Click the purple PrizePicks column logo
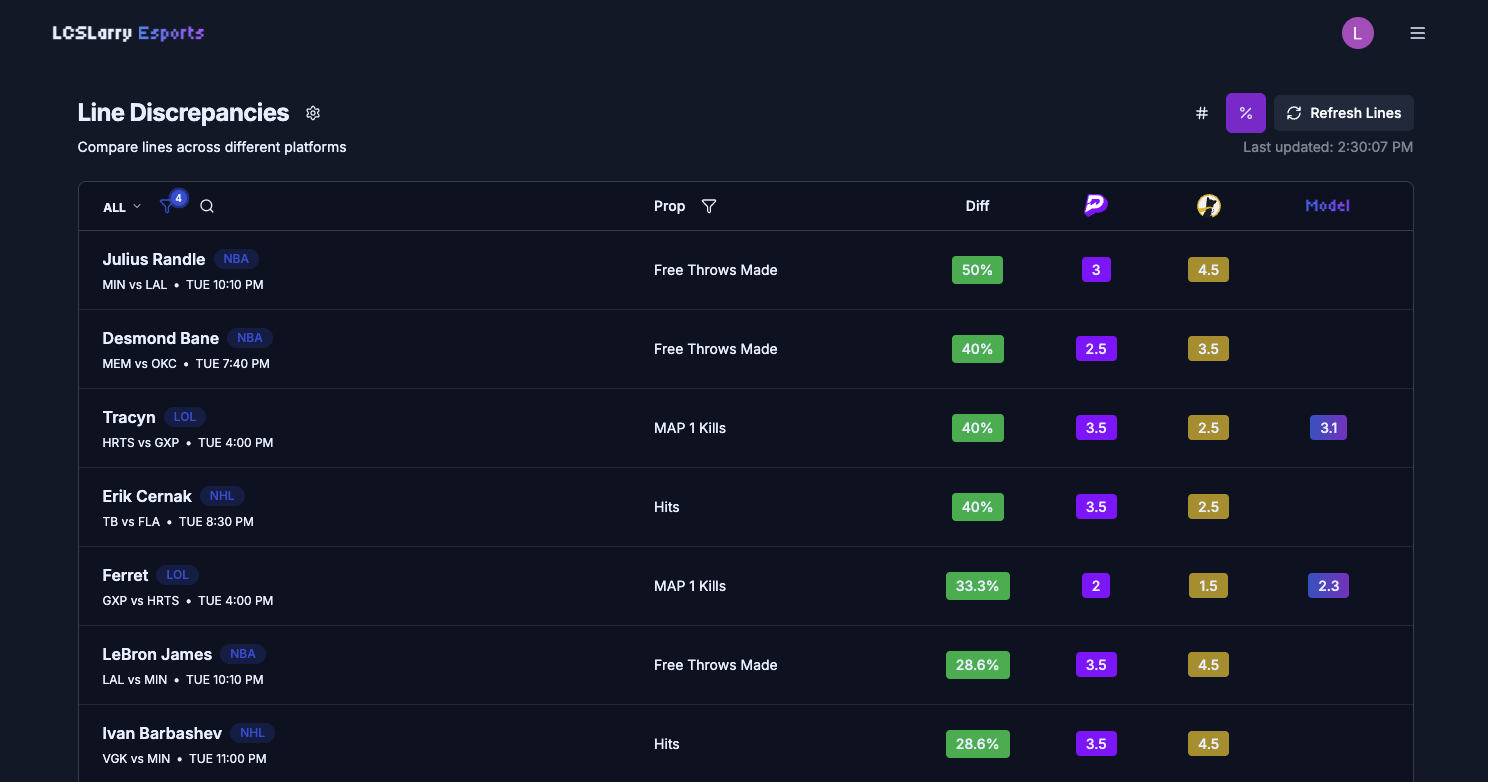The image size is (1488, 782). [1096, 206]
